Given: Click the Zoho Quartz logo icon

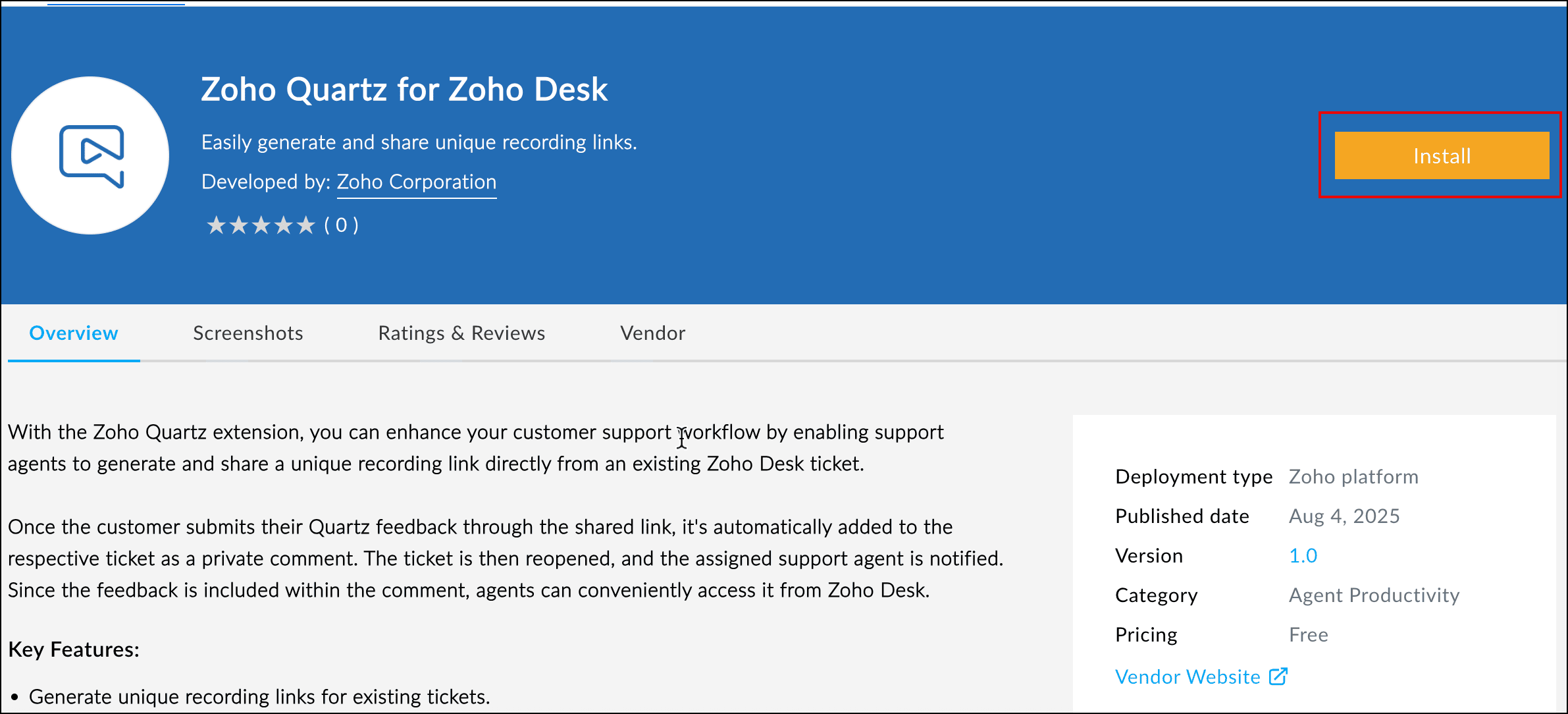Looking at the screenshot, I should (91, 155).
